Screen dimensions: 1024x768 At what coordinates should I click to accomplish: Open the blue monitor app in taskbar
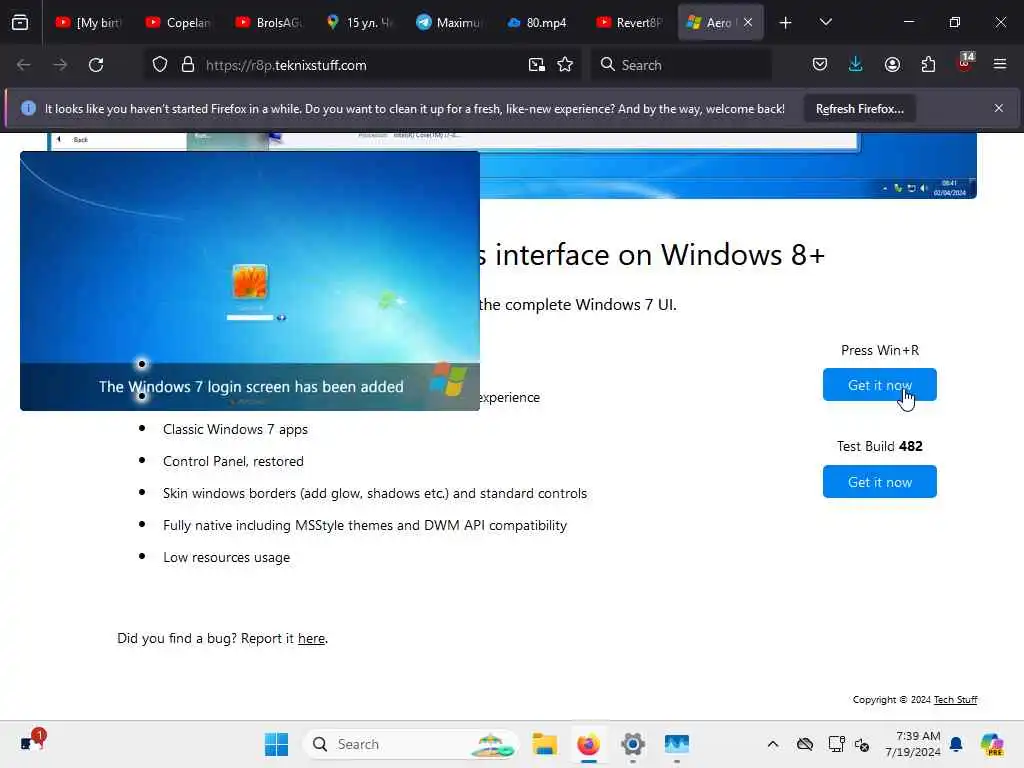coord(677,744)
